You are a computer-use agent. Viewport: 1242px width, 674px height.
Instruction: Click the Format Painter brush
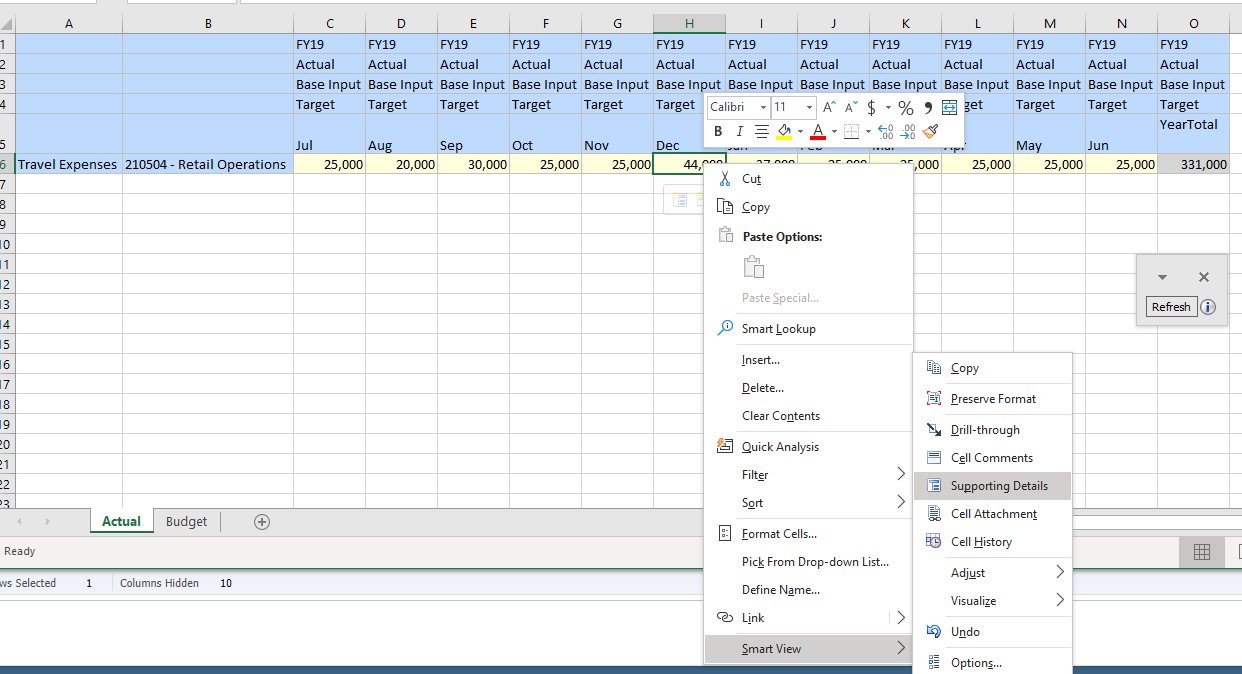931,131
